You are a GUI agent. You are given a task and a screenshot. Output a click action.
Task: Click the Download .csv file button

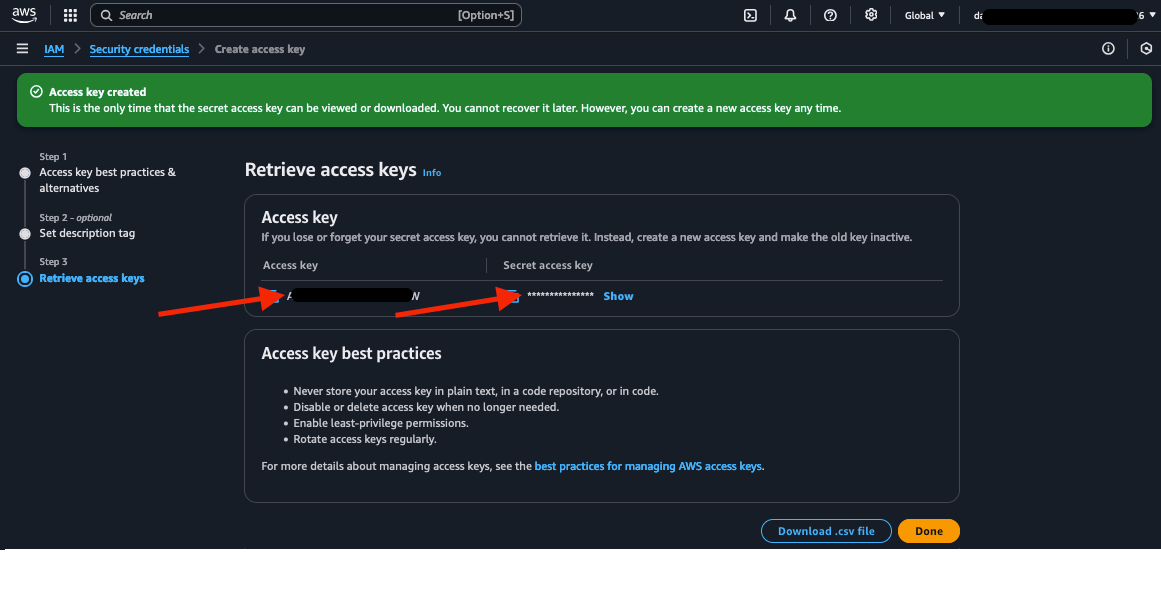point(826,531)
